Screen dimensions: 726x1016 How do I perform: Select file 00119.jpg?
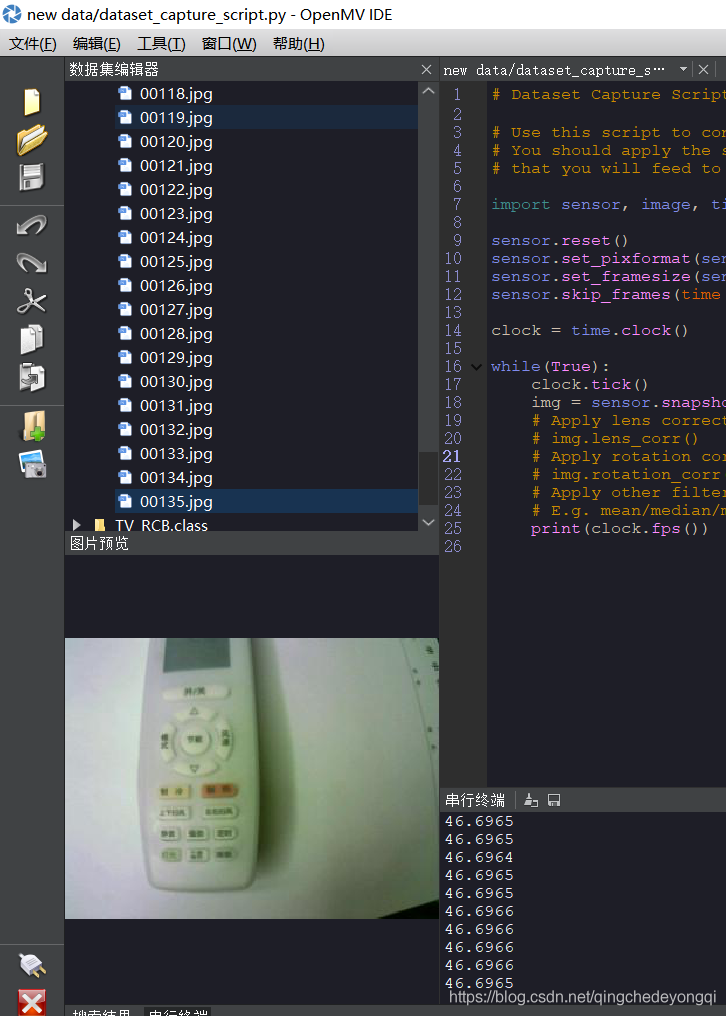tap(266, 118)
